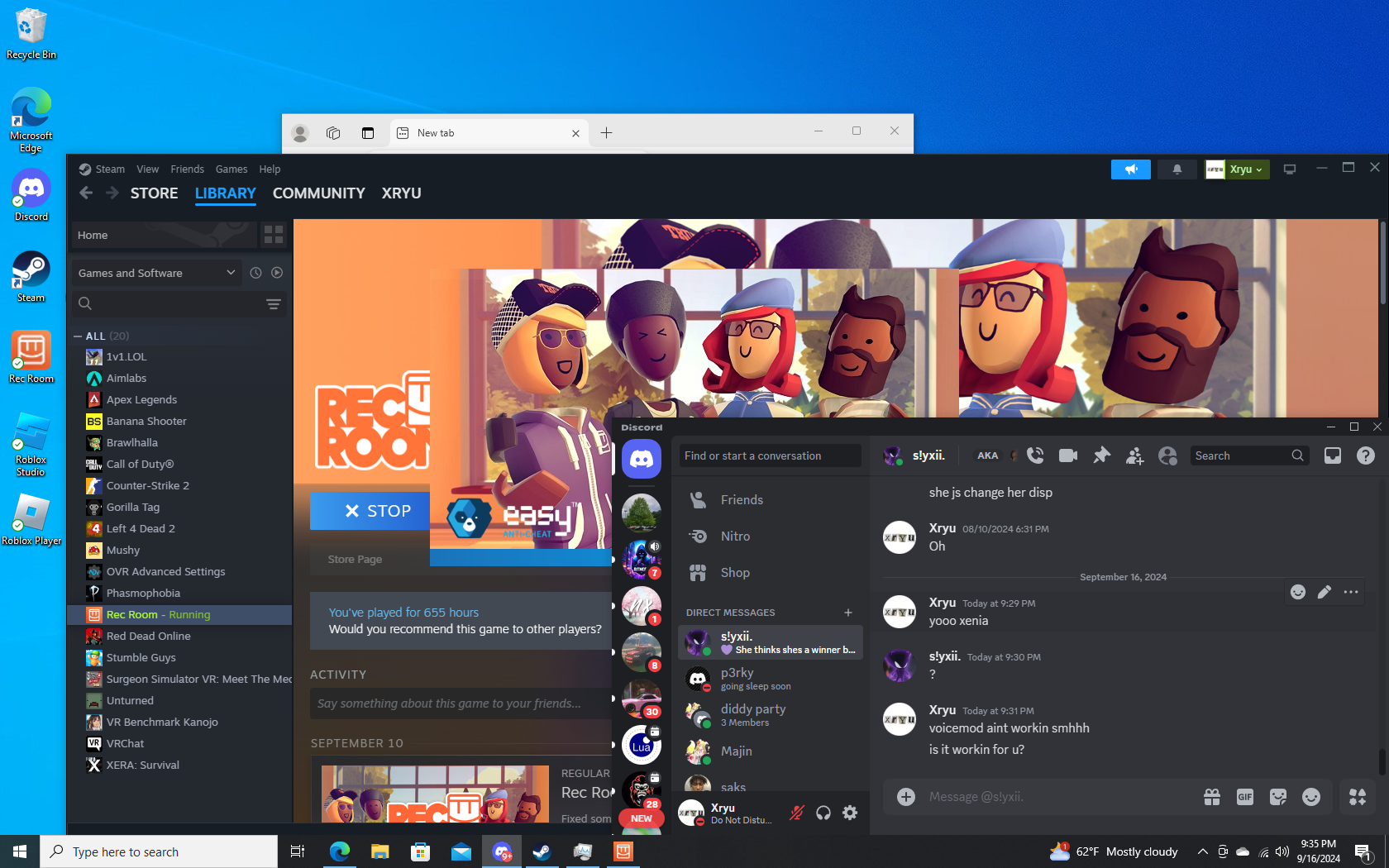
Task: Switch Steam library to collections grid view
Action: point(274,235)
